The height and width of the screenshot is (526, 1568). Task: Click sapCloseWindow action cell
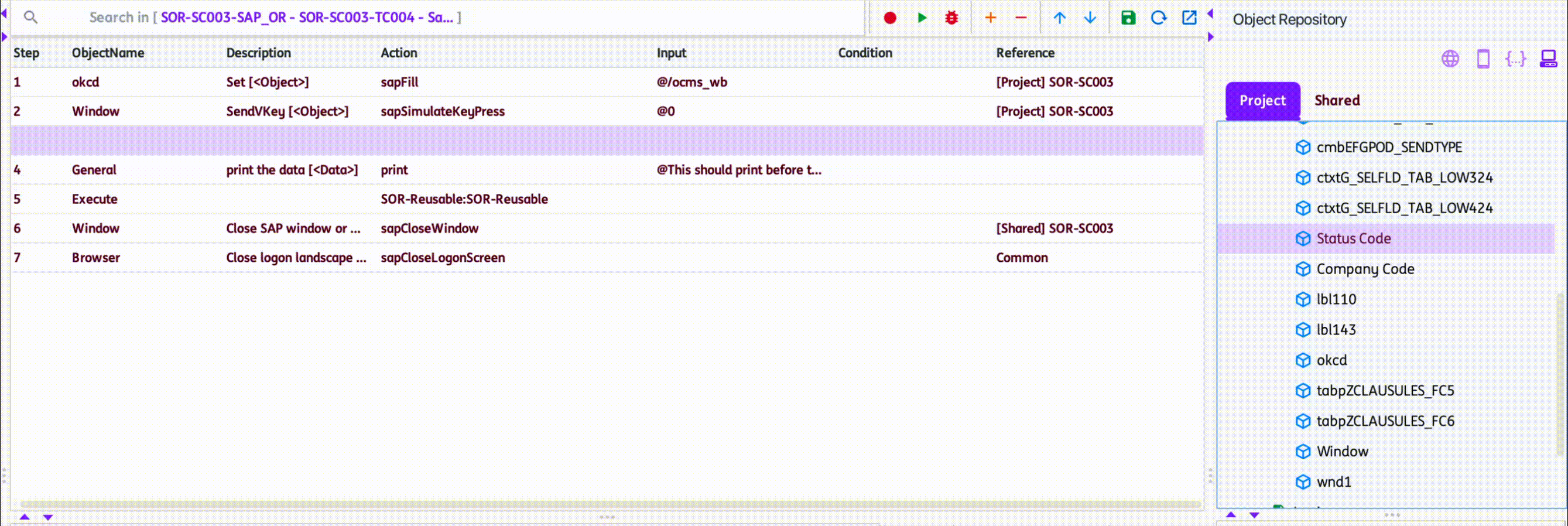tap(429, 228)
